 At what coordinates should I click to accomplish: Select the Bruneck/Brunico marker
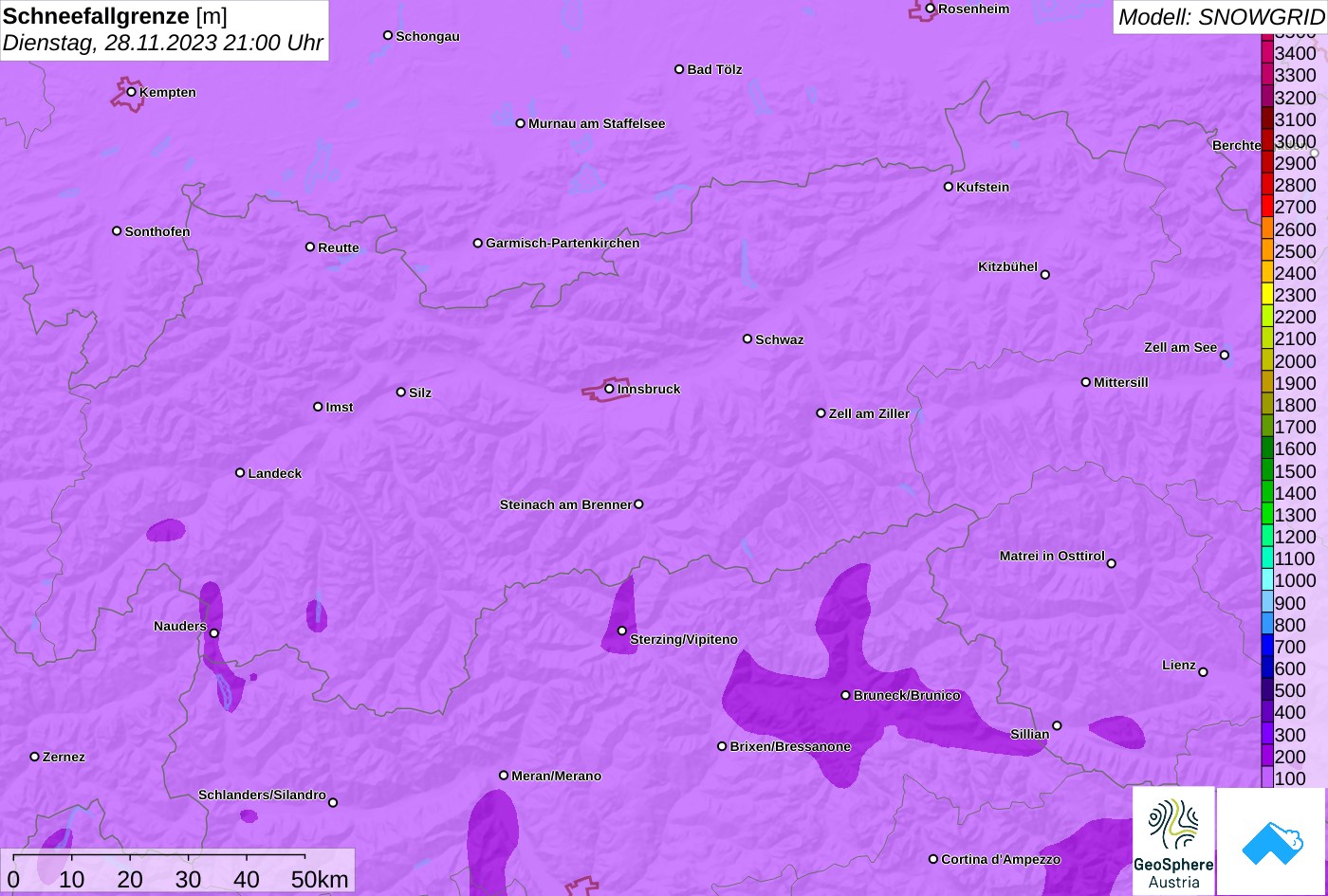846,695
